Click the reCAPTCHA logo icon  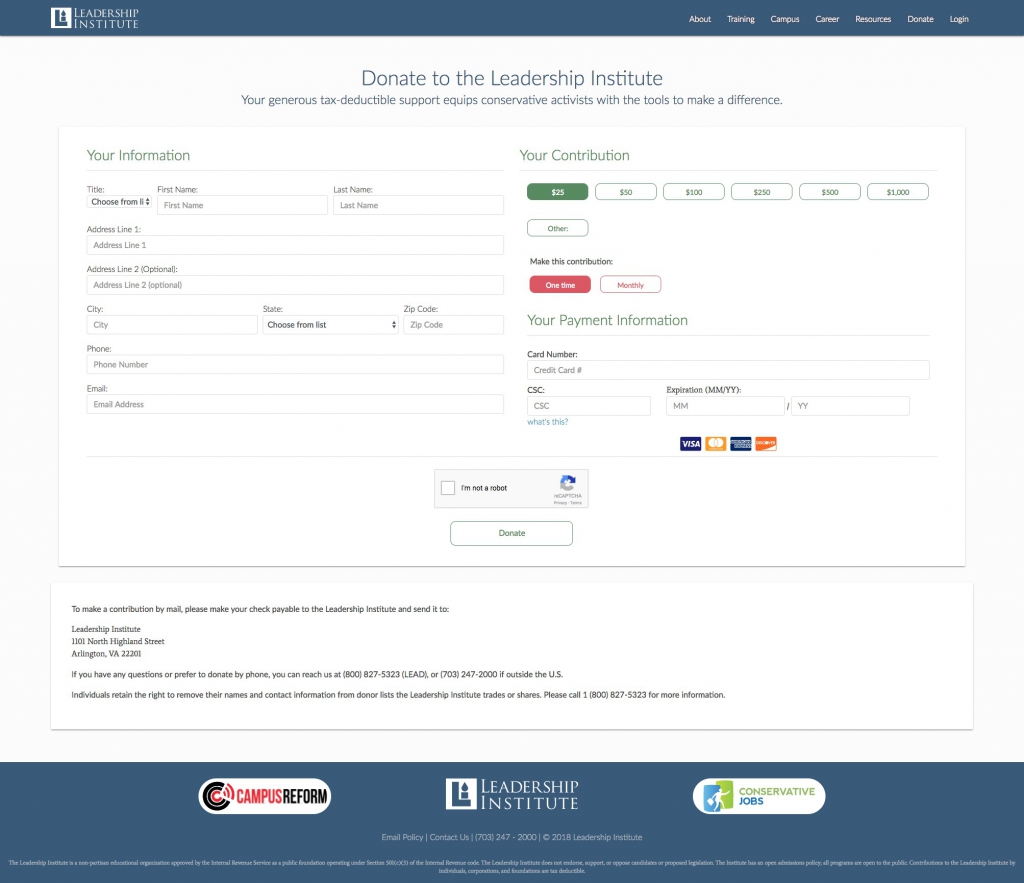(x=568, y=483)
